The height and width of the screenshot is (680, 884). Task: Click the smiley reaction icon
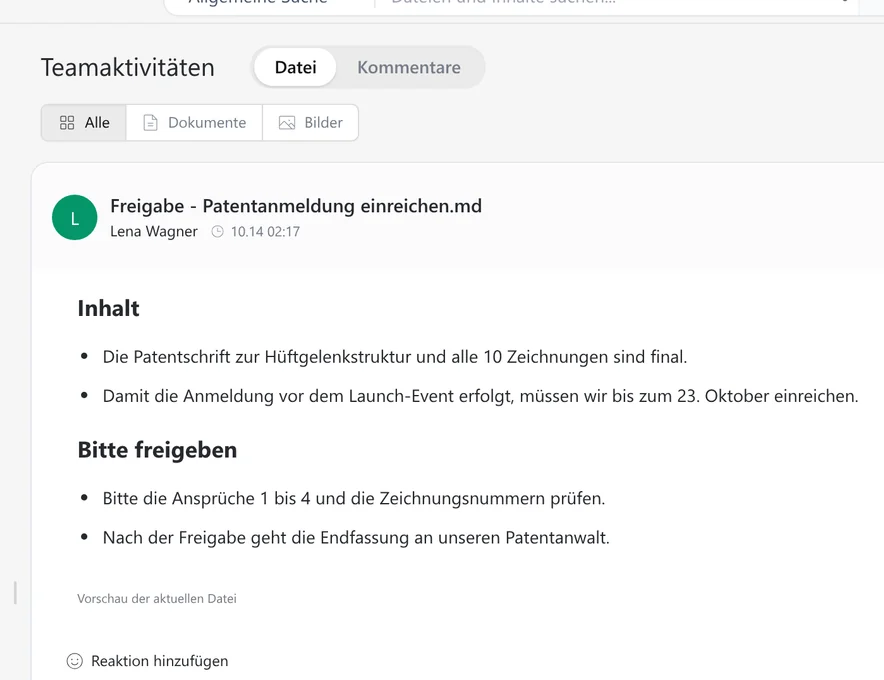pyautogui.click(x=74, y=661)
